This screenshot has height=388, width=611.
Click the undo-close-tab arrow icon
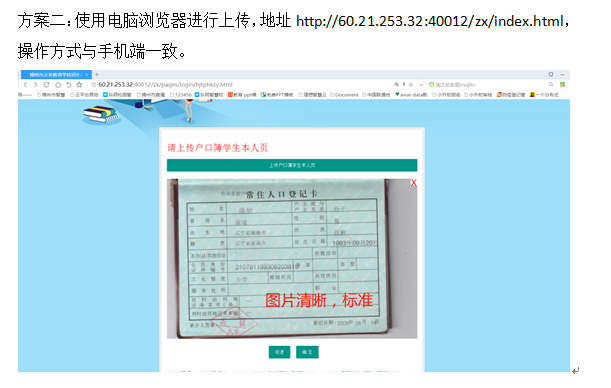pos(69,85)
